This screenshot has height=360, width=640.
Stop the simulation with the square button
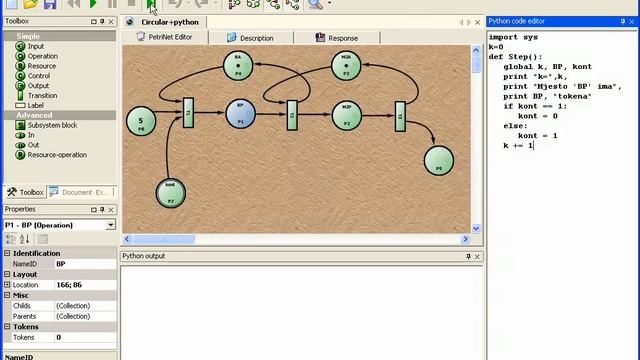coord(131,3)
